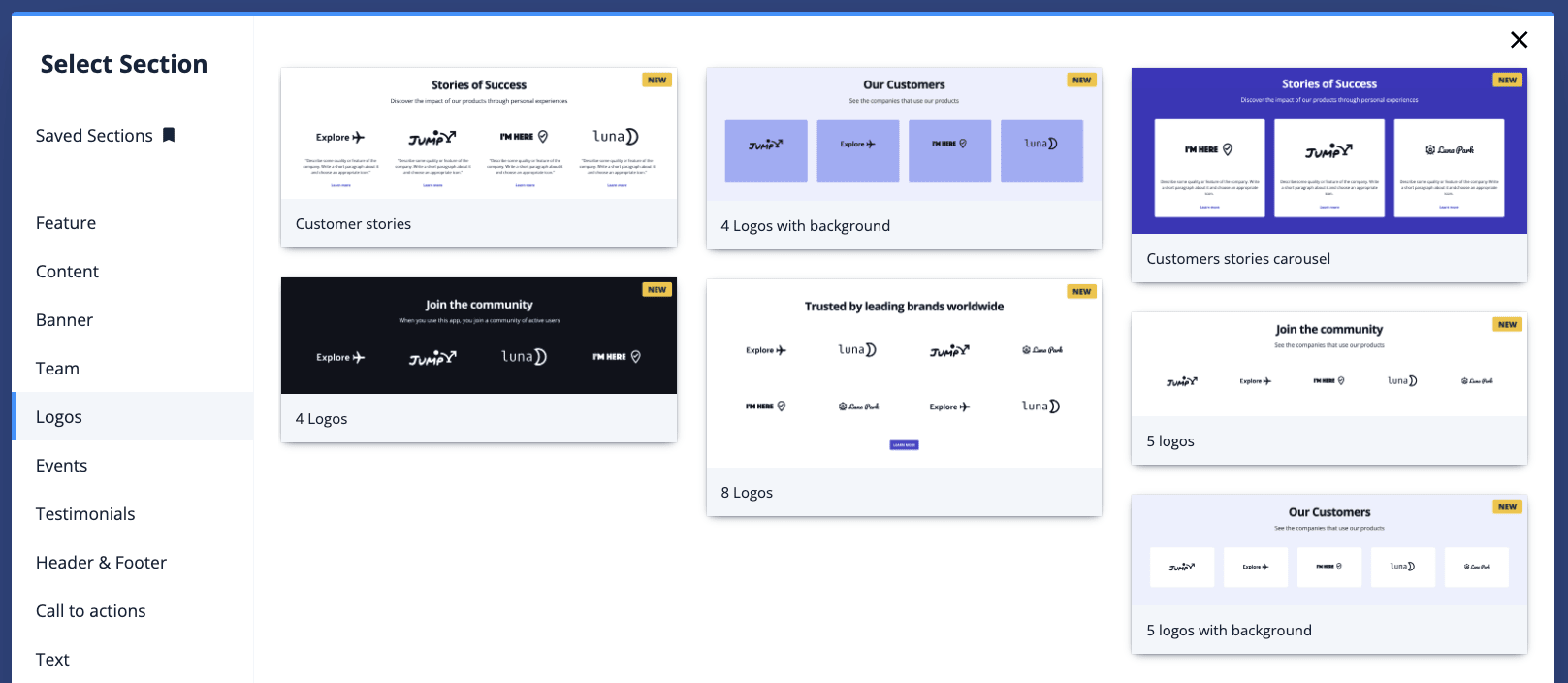Open Header & Footer sections
The height and width of the screenshot is (683, 1568).
click(101, 563)
